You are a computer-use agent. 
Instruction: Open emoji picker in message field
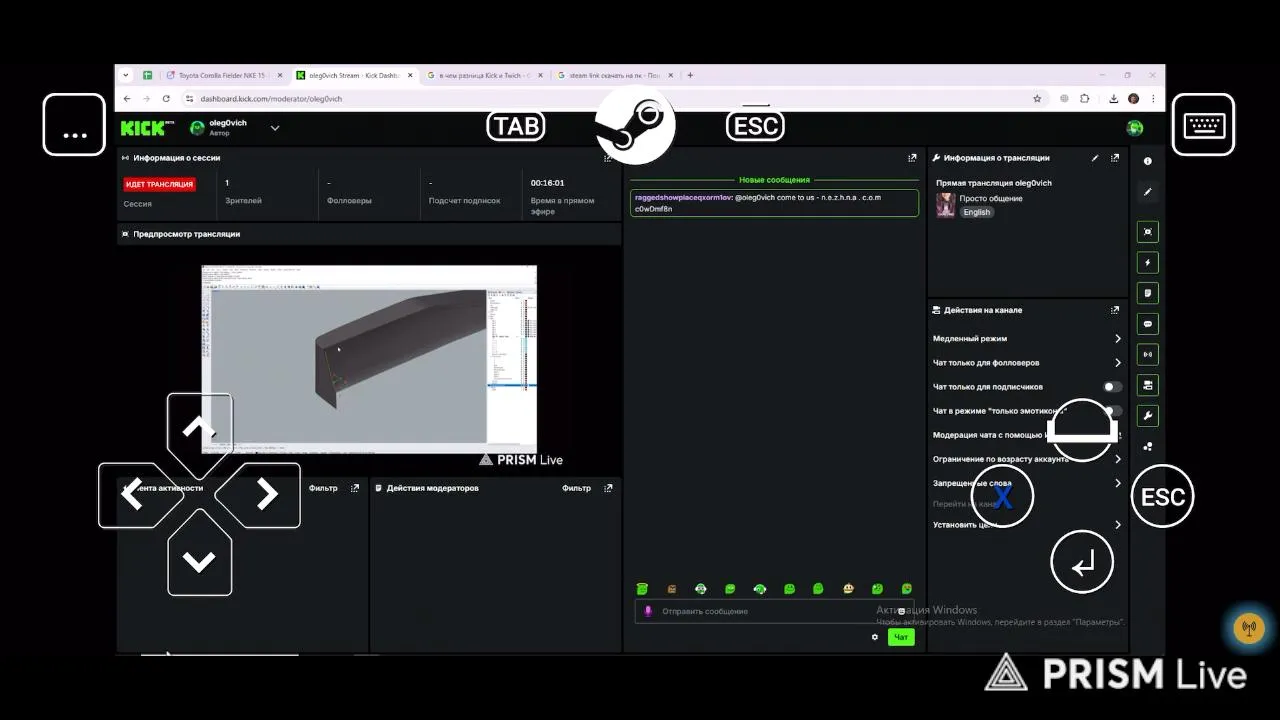[x=901, y=611]
